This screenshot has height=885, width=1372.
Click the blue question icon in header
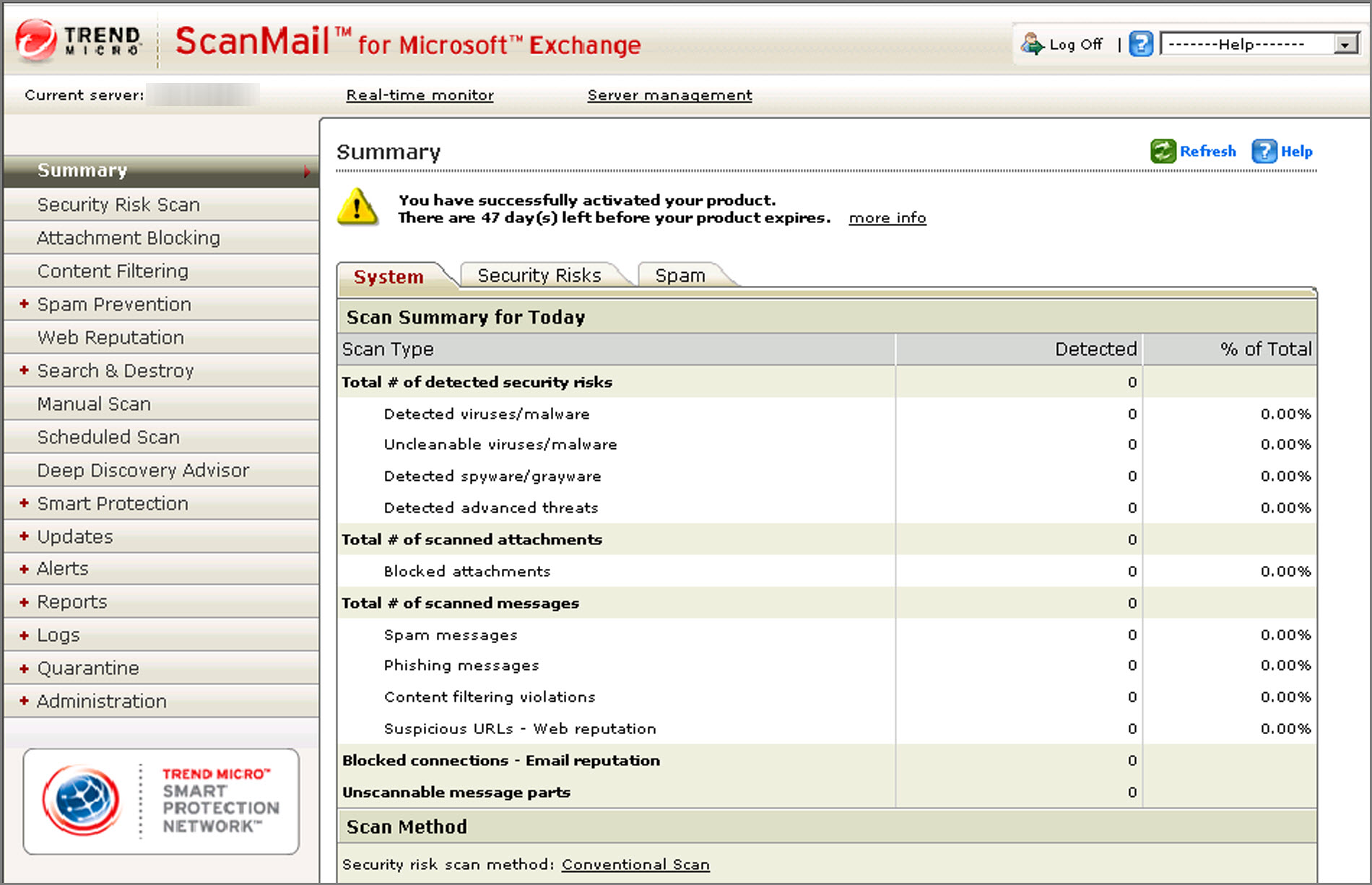click(x=1140, y=44)
